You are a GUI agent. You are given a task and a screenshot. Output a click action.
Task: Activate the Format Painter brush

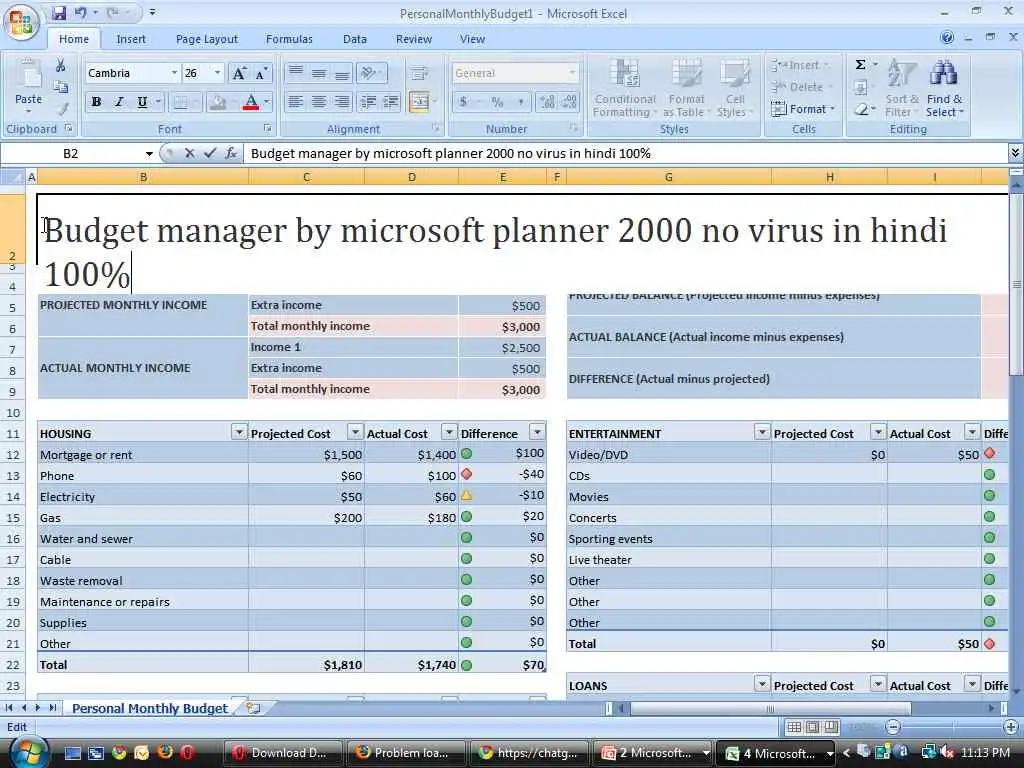pyautogui.click(x=62, y=109)
